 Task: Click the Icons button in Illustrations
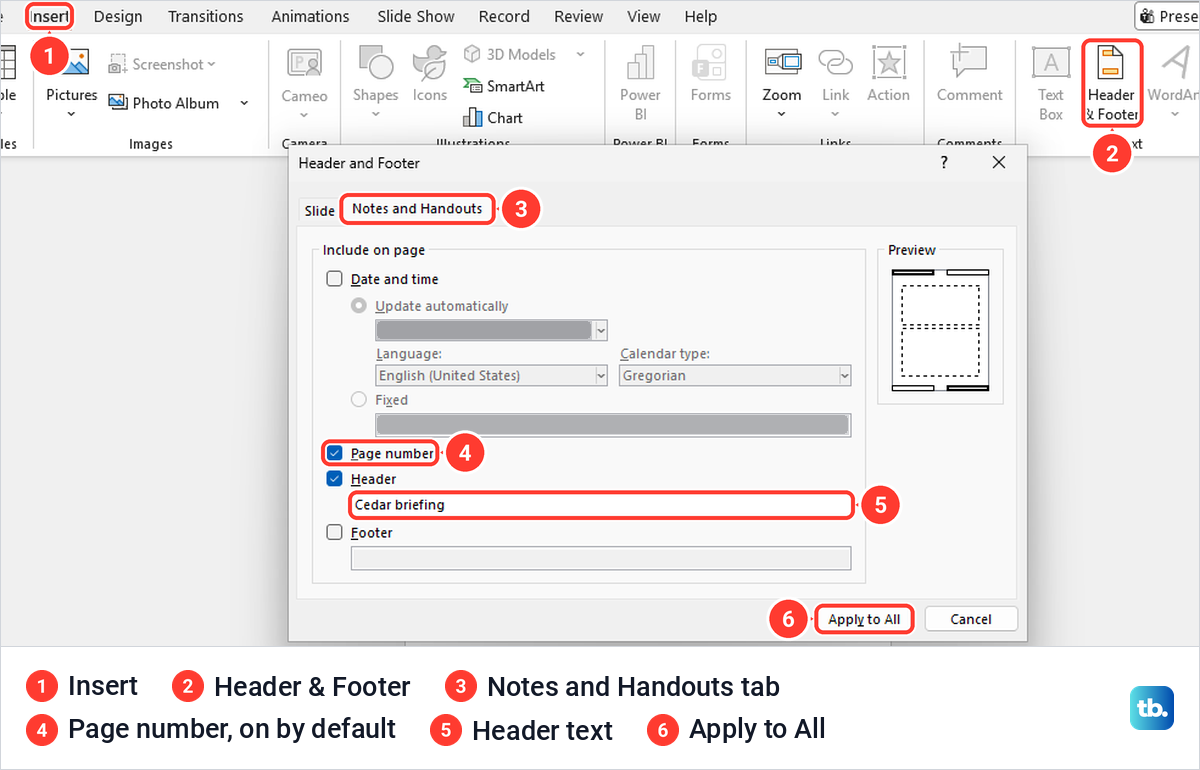(430, 74)
